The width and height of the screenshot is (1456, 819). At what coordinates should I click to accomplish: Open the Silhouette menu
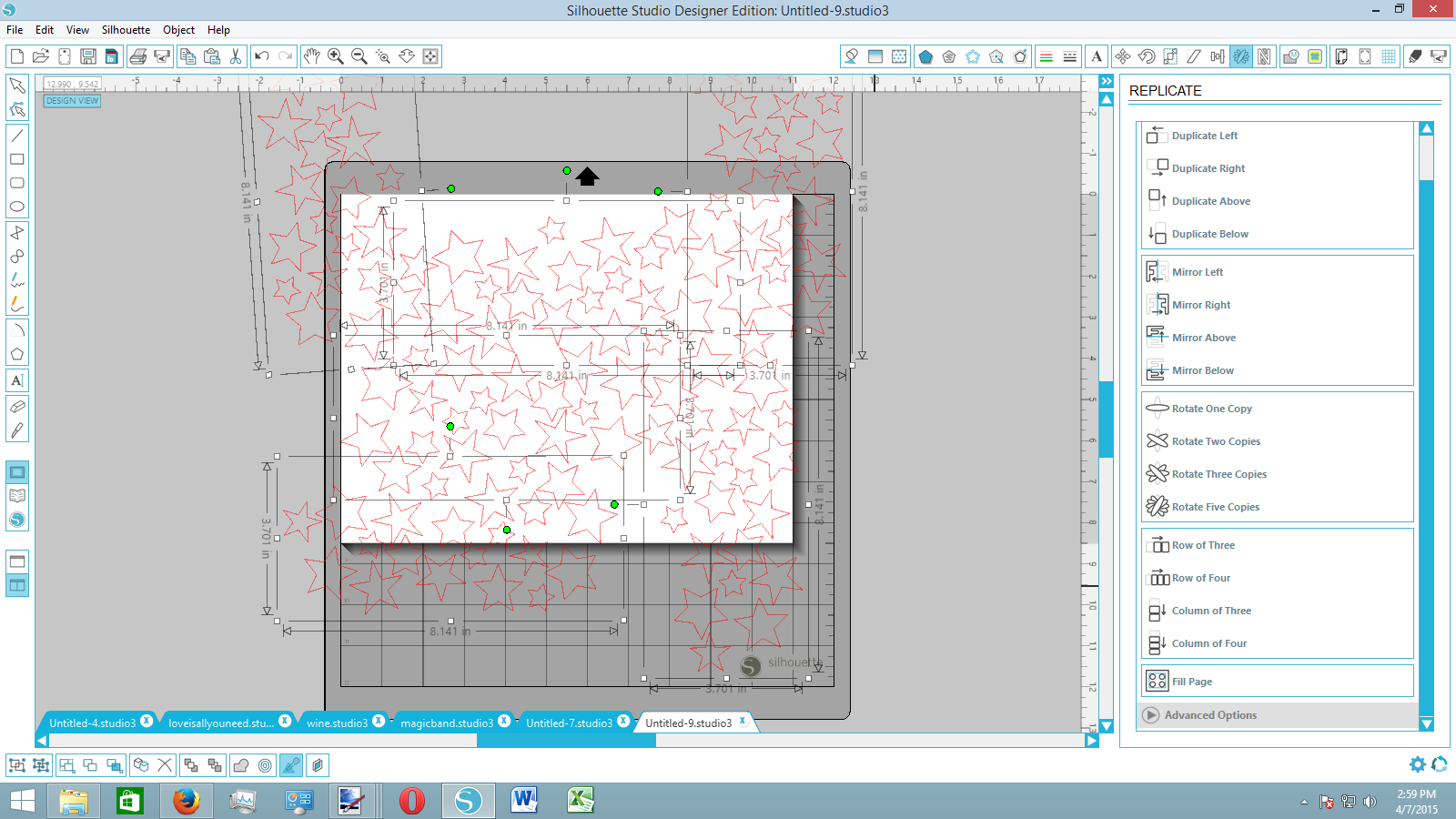[x=126, y=29]
